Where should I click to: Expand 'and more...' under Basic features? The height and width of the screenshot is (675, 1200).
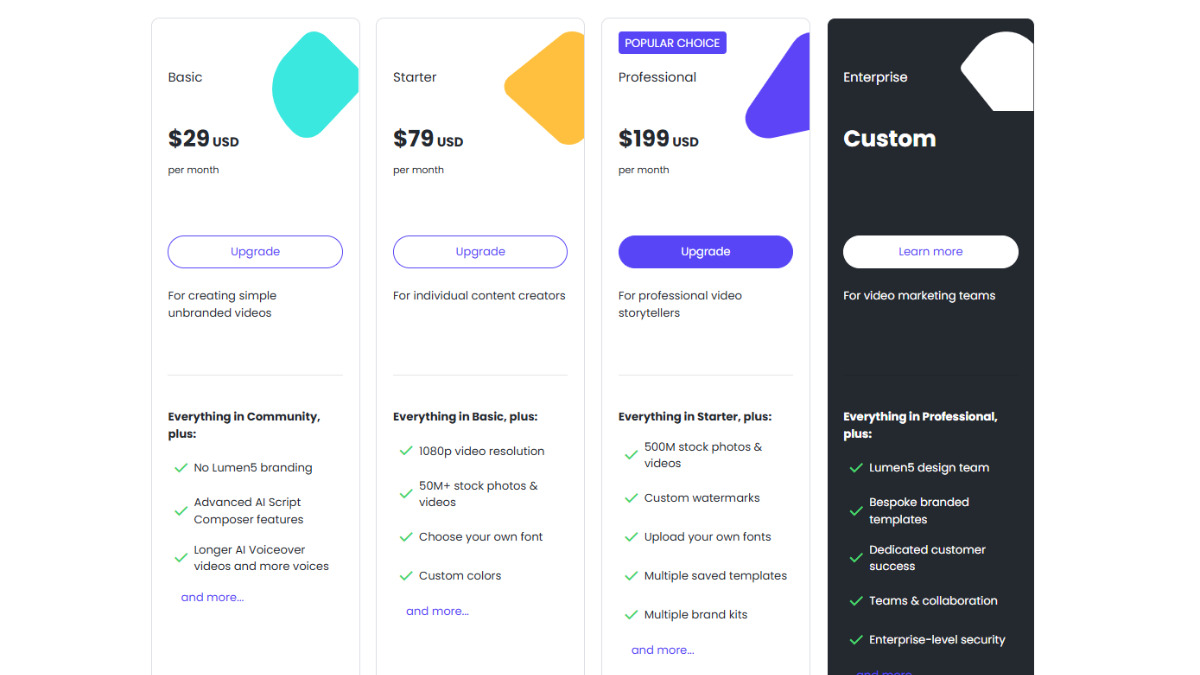tap(212, 597)
